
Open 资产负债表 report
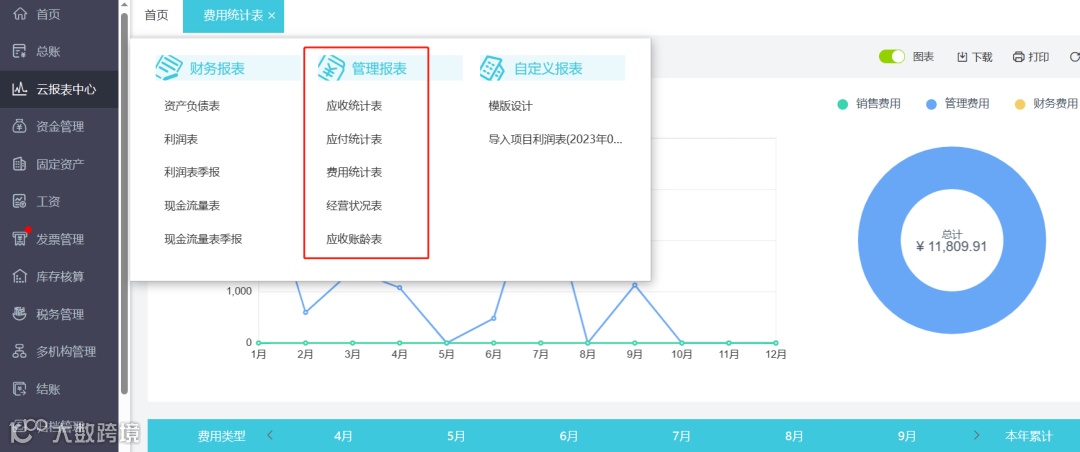[x=192, y=106]
